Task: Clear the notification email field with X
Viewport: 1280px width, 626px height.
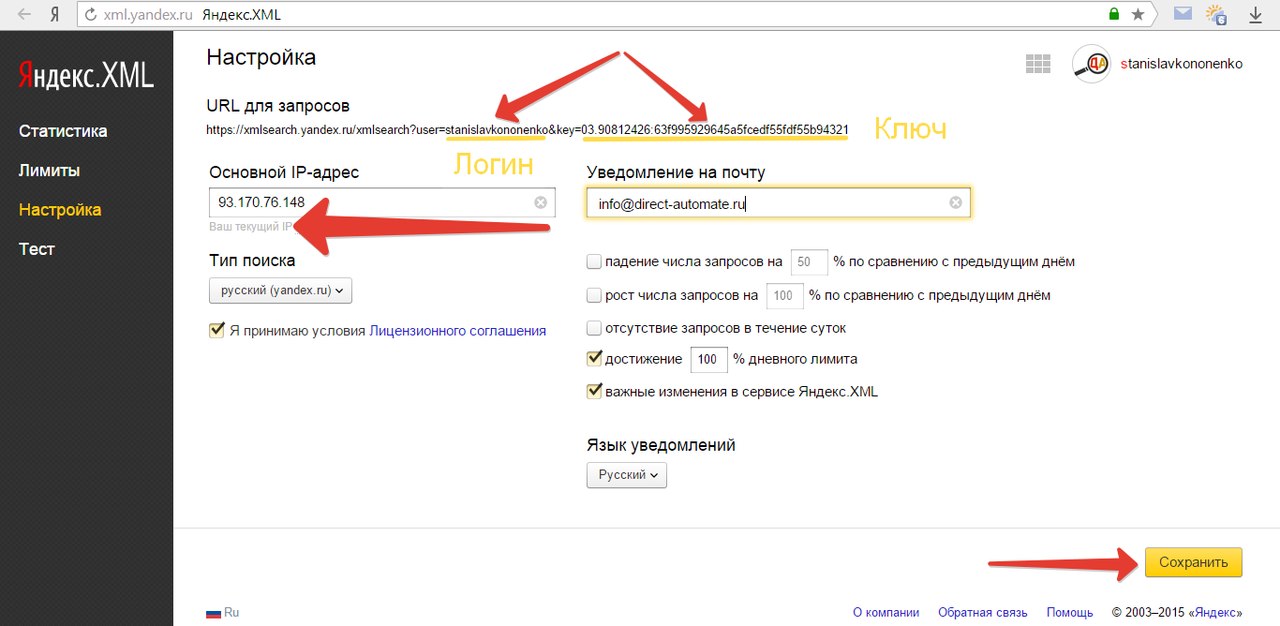Action: pyautogui.click(x=955, y=203)
